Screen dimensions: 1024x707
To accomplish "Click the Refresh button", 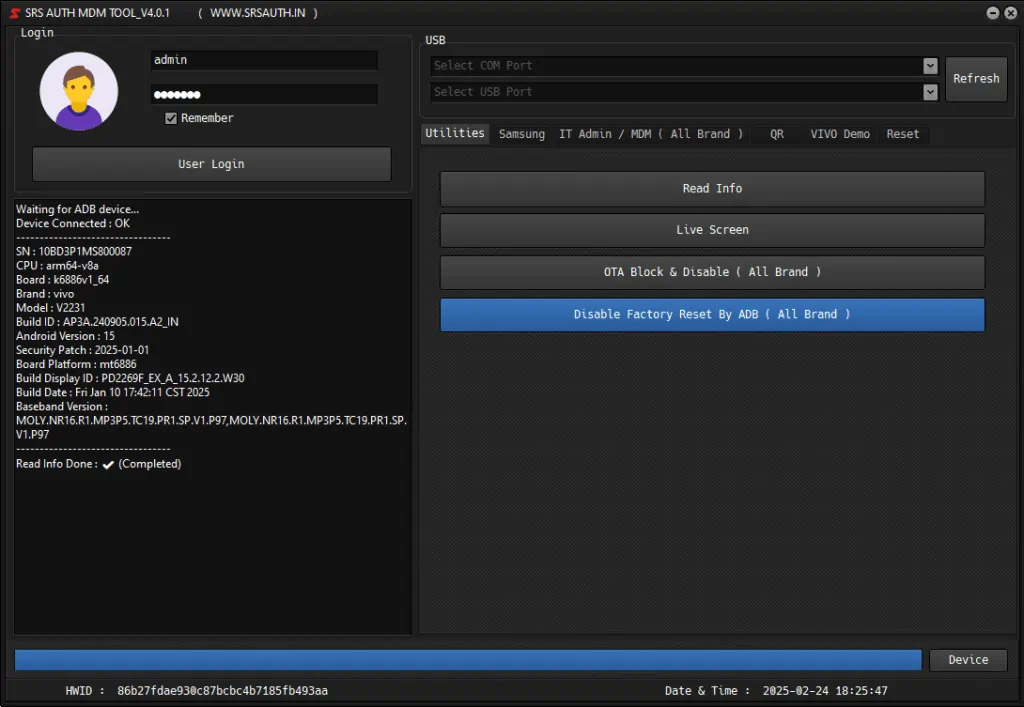I will (x=976, y=79).
